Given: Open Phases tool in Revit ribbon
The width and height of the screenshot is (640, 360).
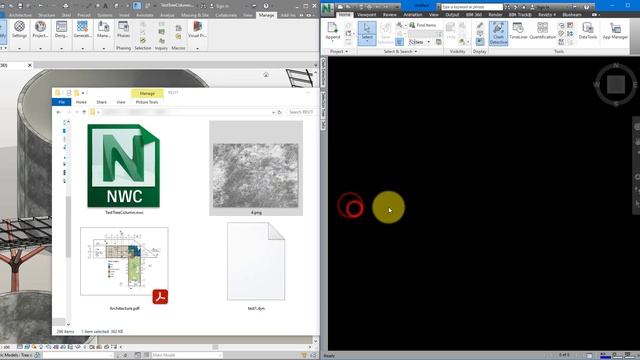Looking at the screenshot, I should [x=123, y=29].
